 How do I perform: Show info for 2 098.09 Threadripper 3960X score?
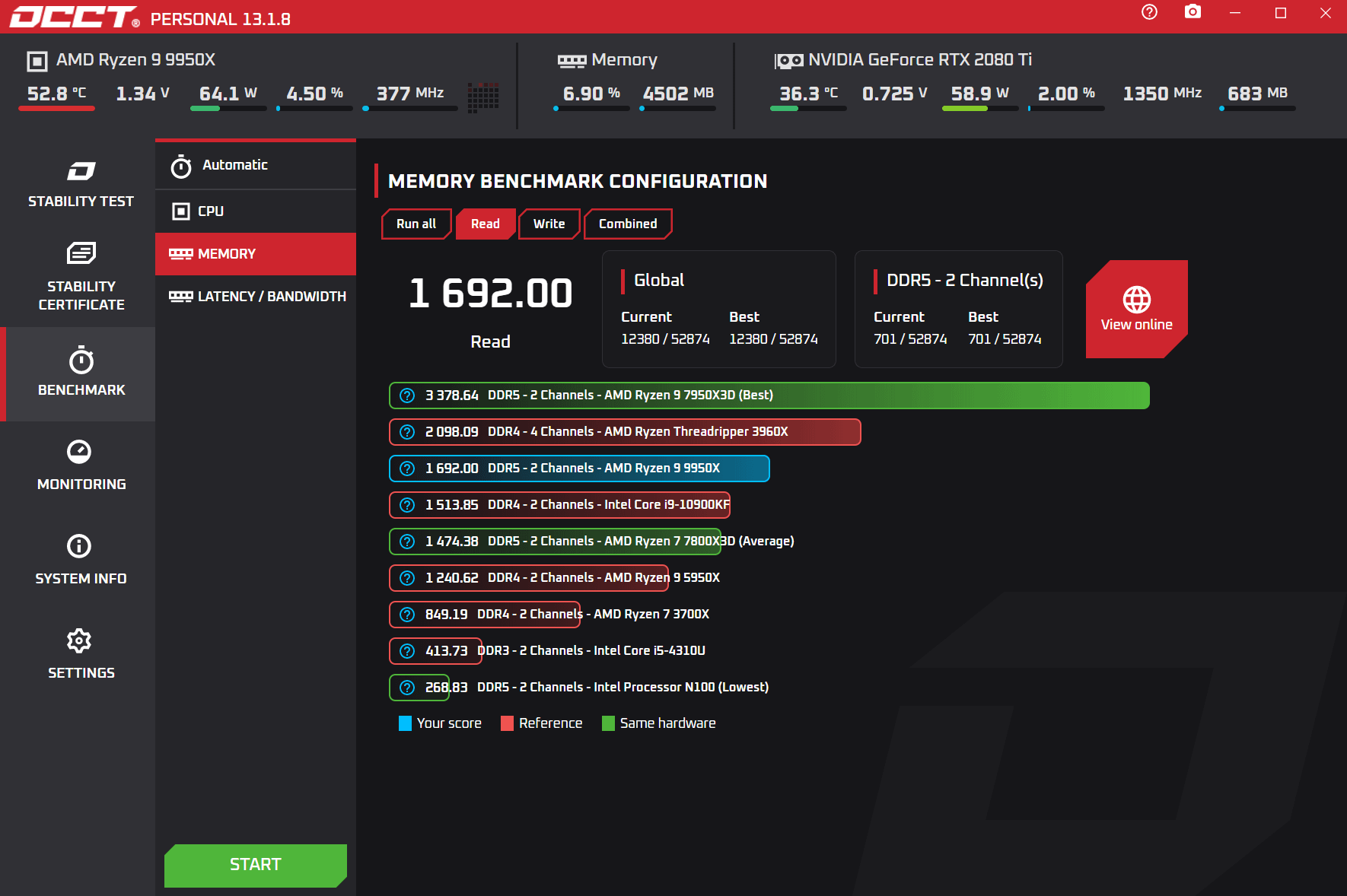(407, 432)
